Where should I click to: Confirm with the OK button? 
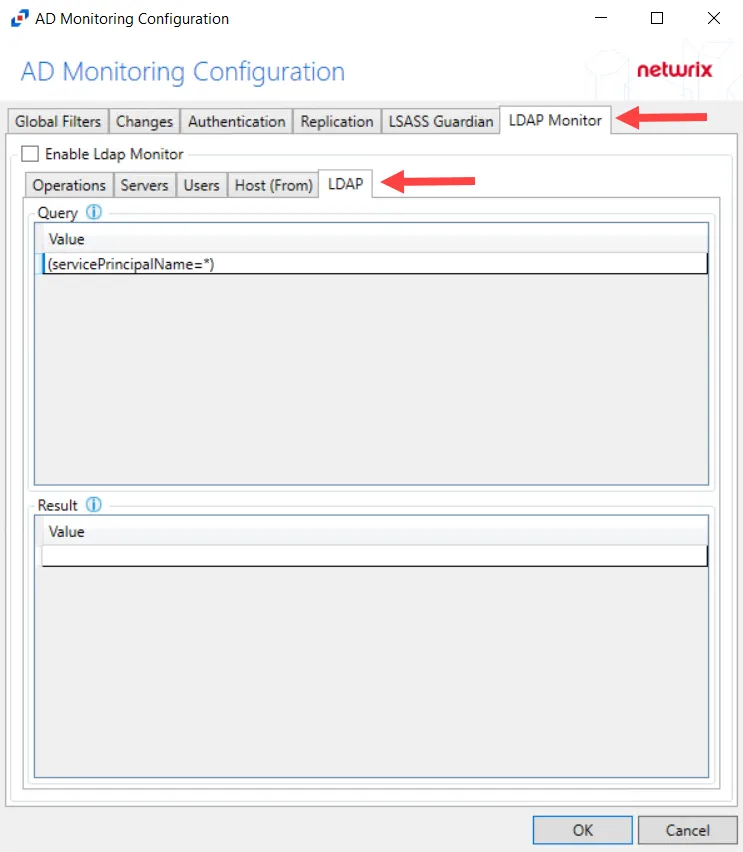point(583,830)
